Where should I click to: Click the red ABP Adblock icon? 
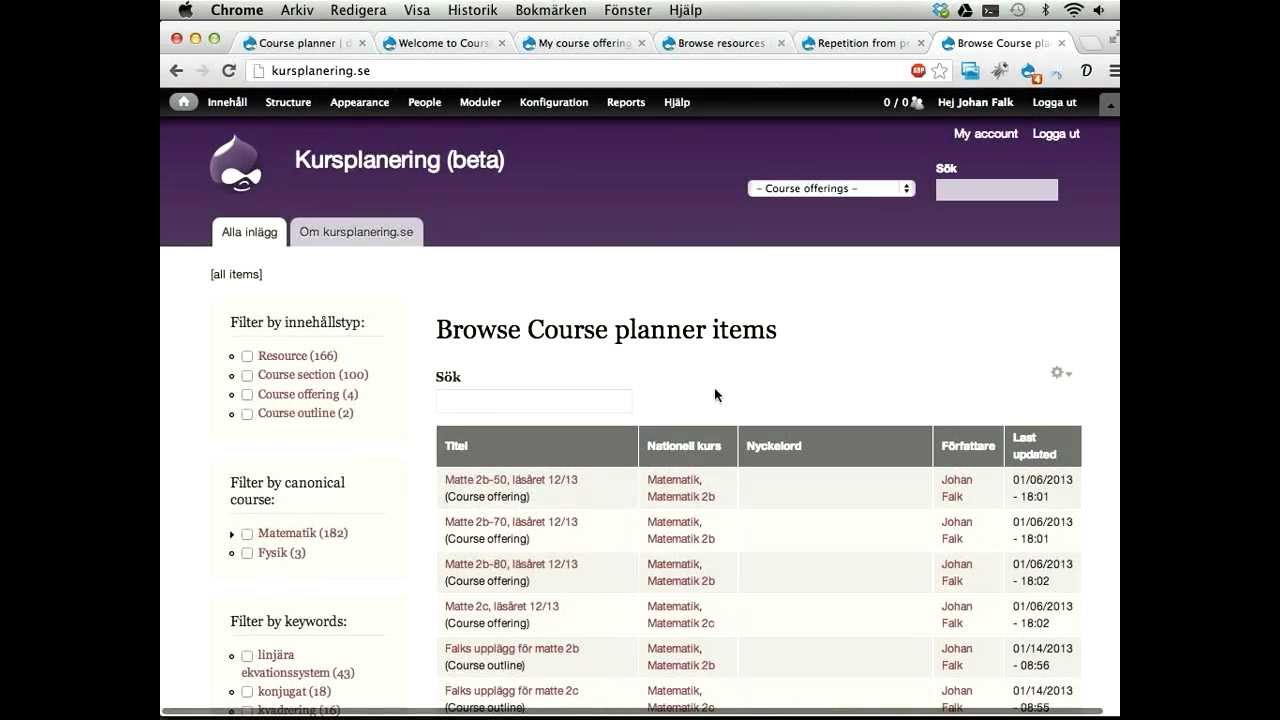coord(918,71)
